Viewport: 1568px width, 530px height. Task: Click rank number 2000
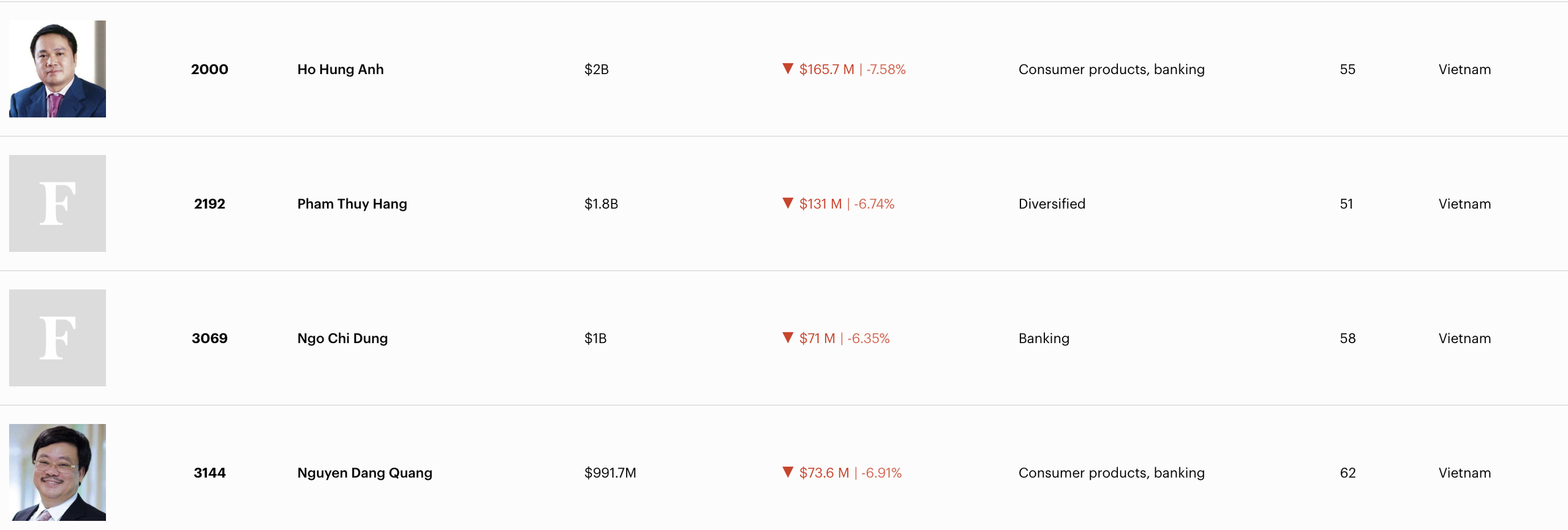coord(209,69)
